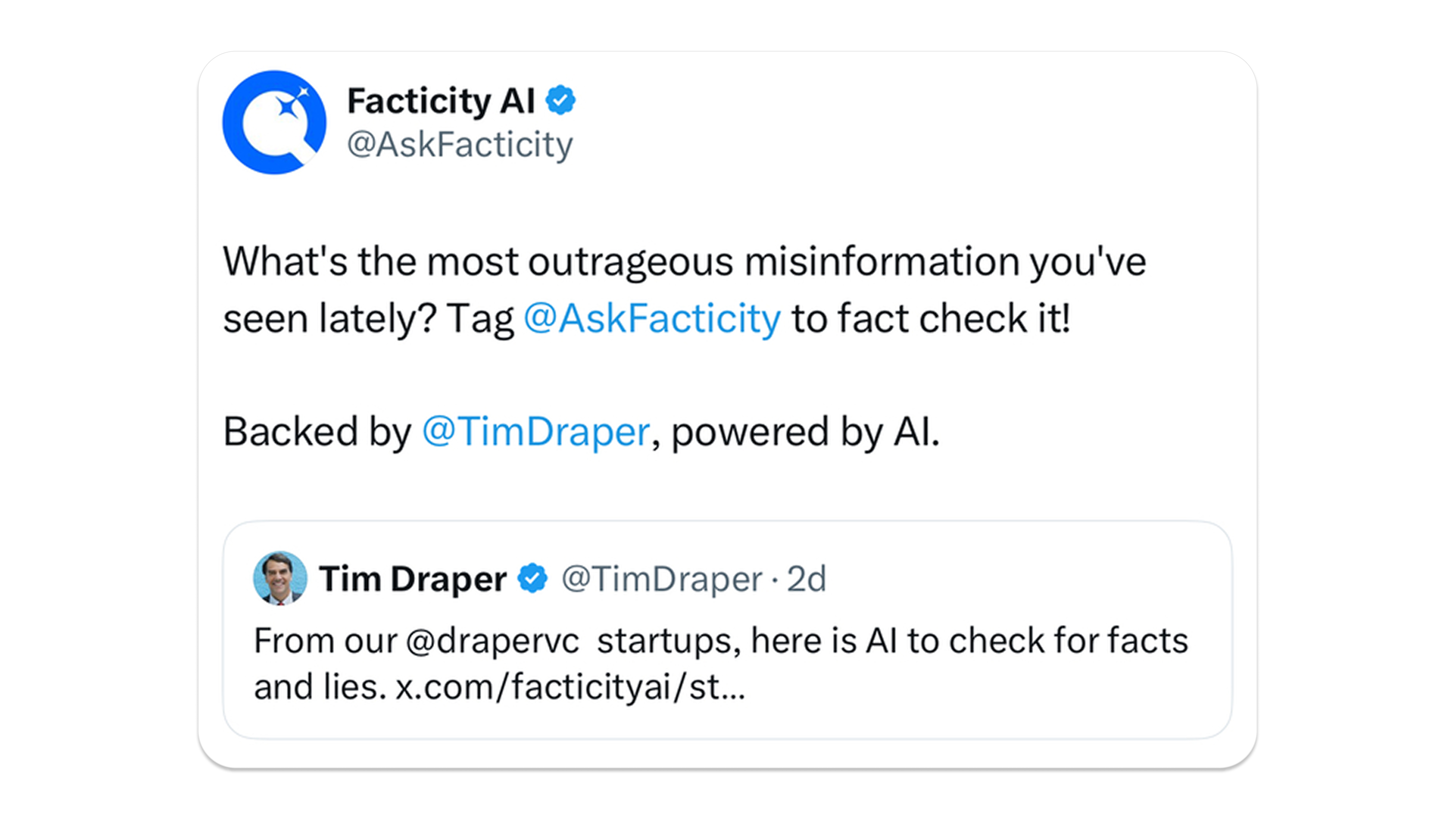Click the "to fact check it!" text
1456x819 pixels.
point(931,318)
